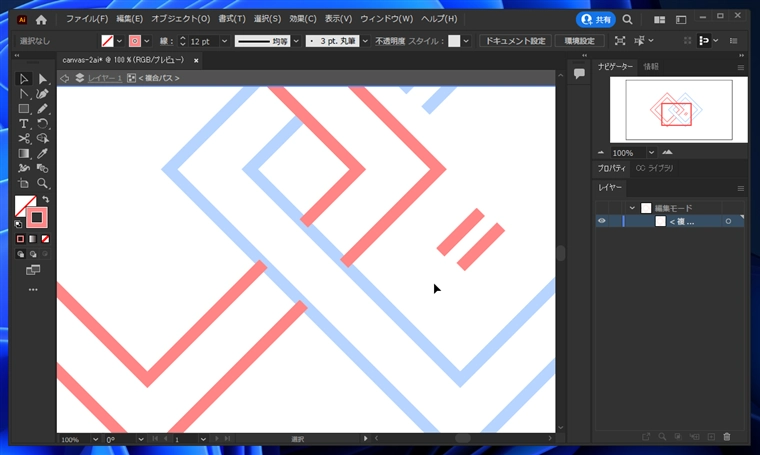Click the pink stroke swatch in toolbar
Image resolution: width=760 pixels, height=455 pixels.
click(37, 218)
